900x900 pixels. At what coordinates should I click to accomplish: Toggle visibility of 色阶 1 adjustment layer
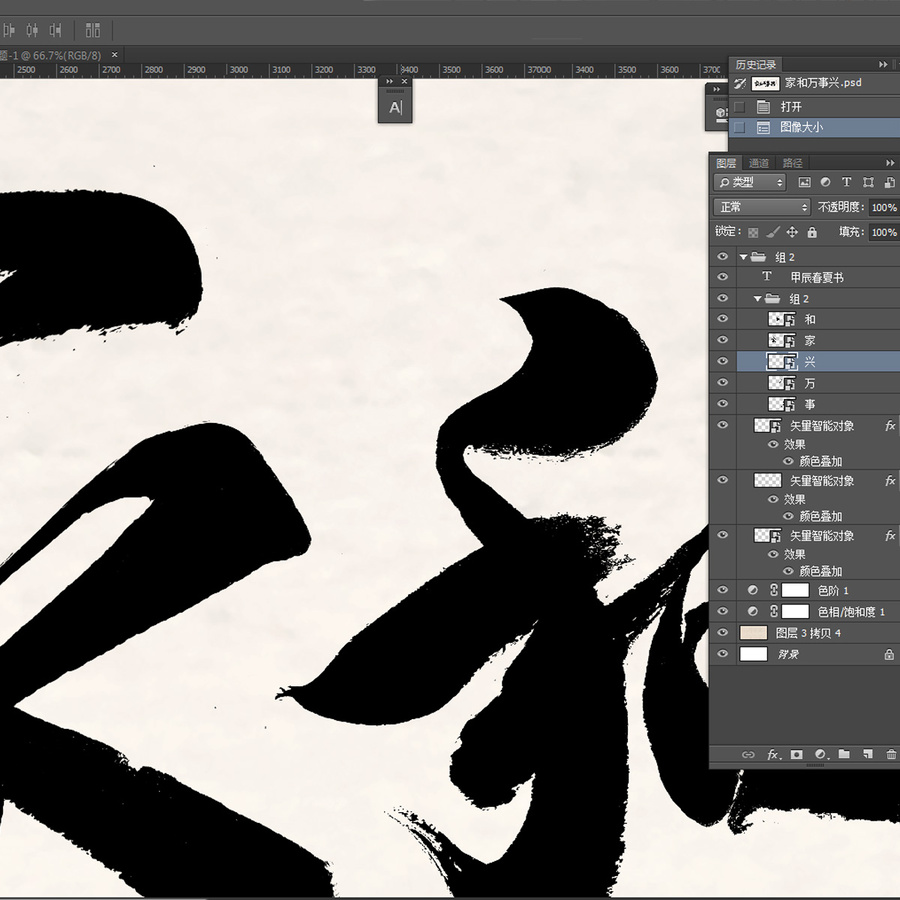coord(723,591)
